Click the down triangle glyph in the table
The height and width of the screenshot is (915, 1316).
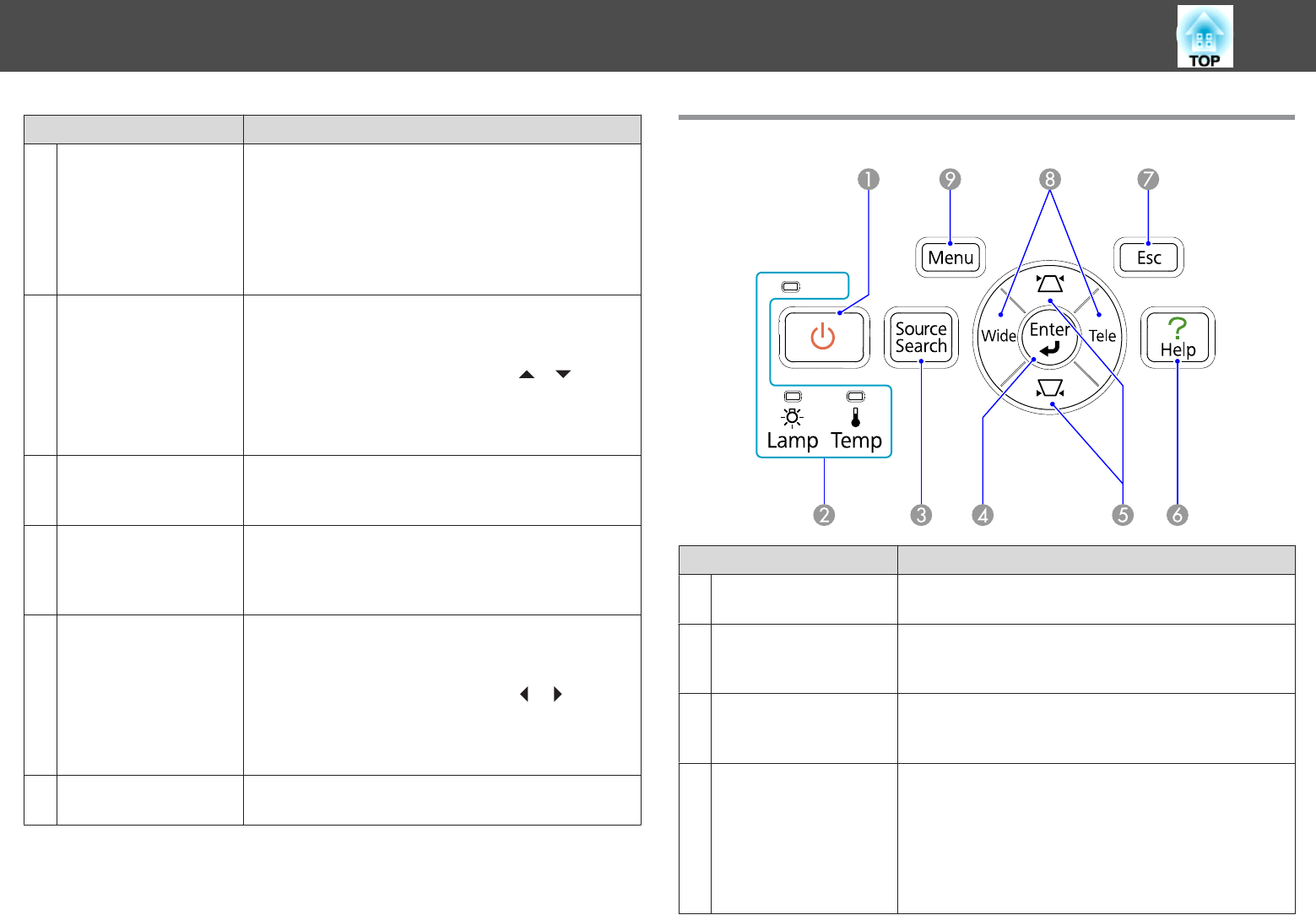pyautogui.click(x=563, y=374)
